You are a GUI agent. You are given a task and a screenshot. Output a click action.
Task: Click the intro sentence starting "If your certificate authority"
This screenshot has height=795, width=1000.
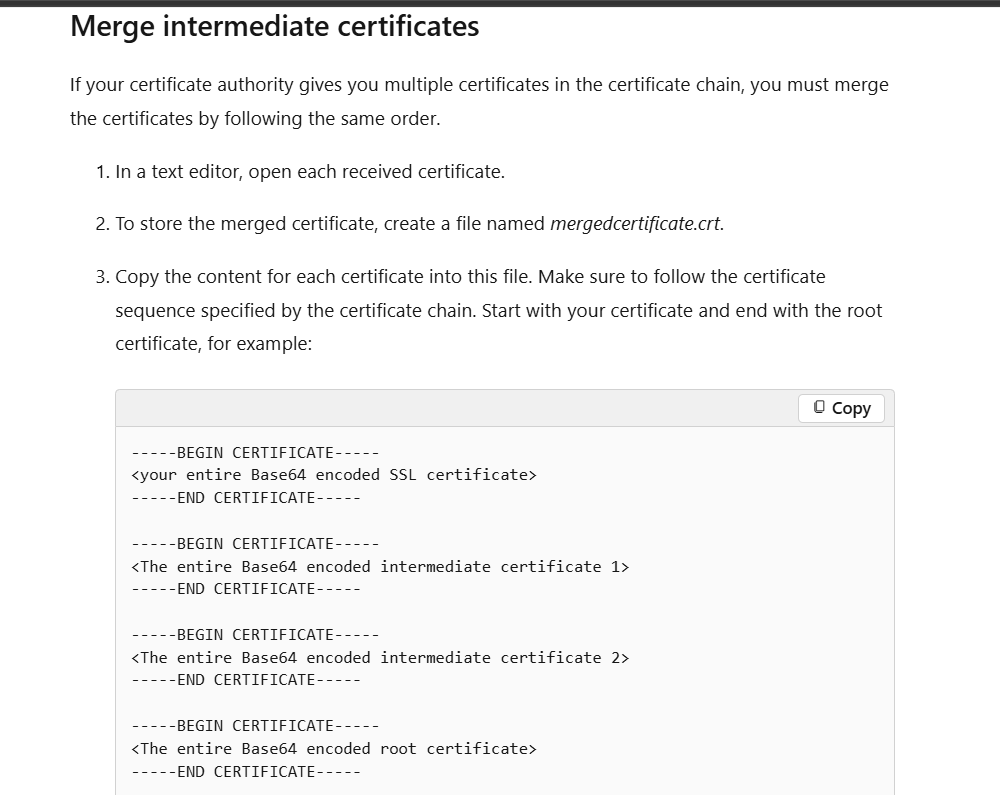coord(479,101)
